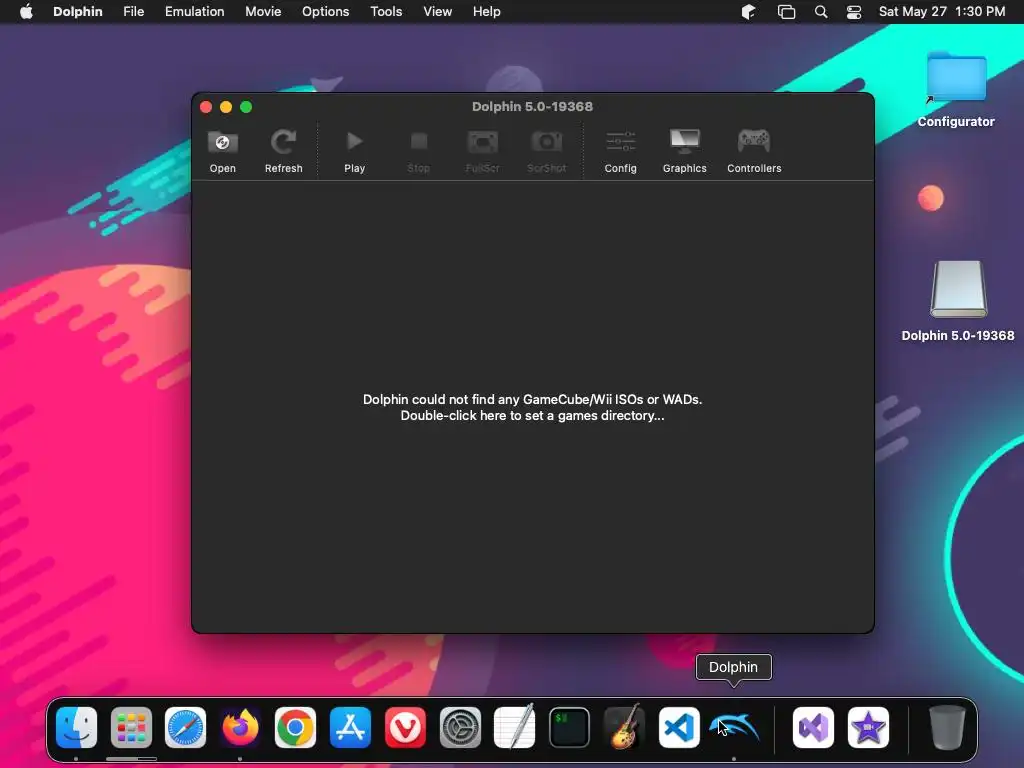Launch Vivaldi from the Dock
The width and height of the screenshot is (1024, 768).
click(405, 727)
